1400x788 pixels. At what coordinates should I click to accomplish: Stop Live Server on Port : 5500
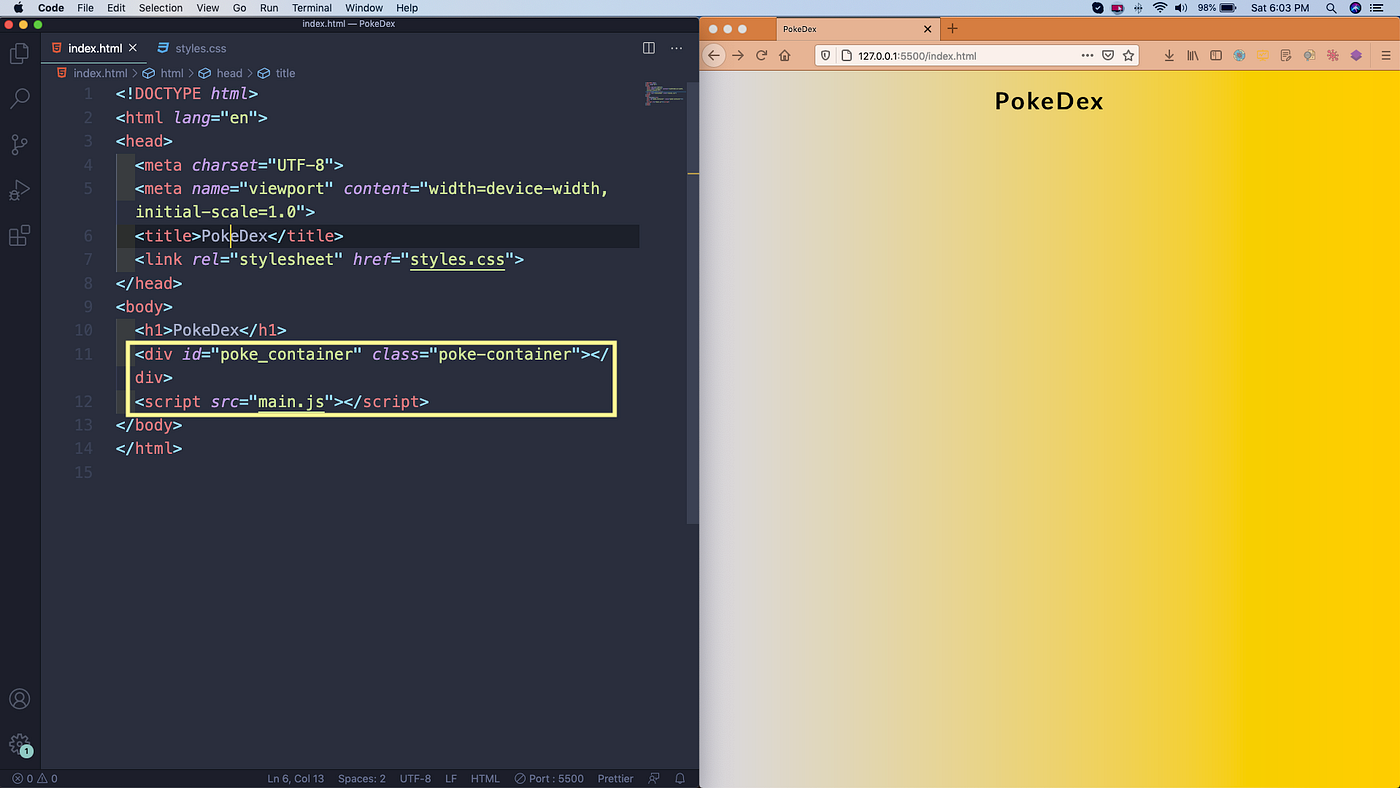click(x=549, y=778)
